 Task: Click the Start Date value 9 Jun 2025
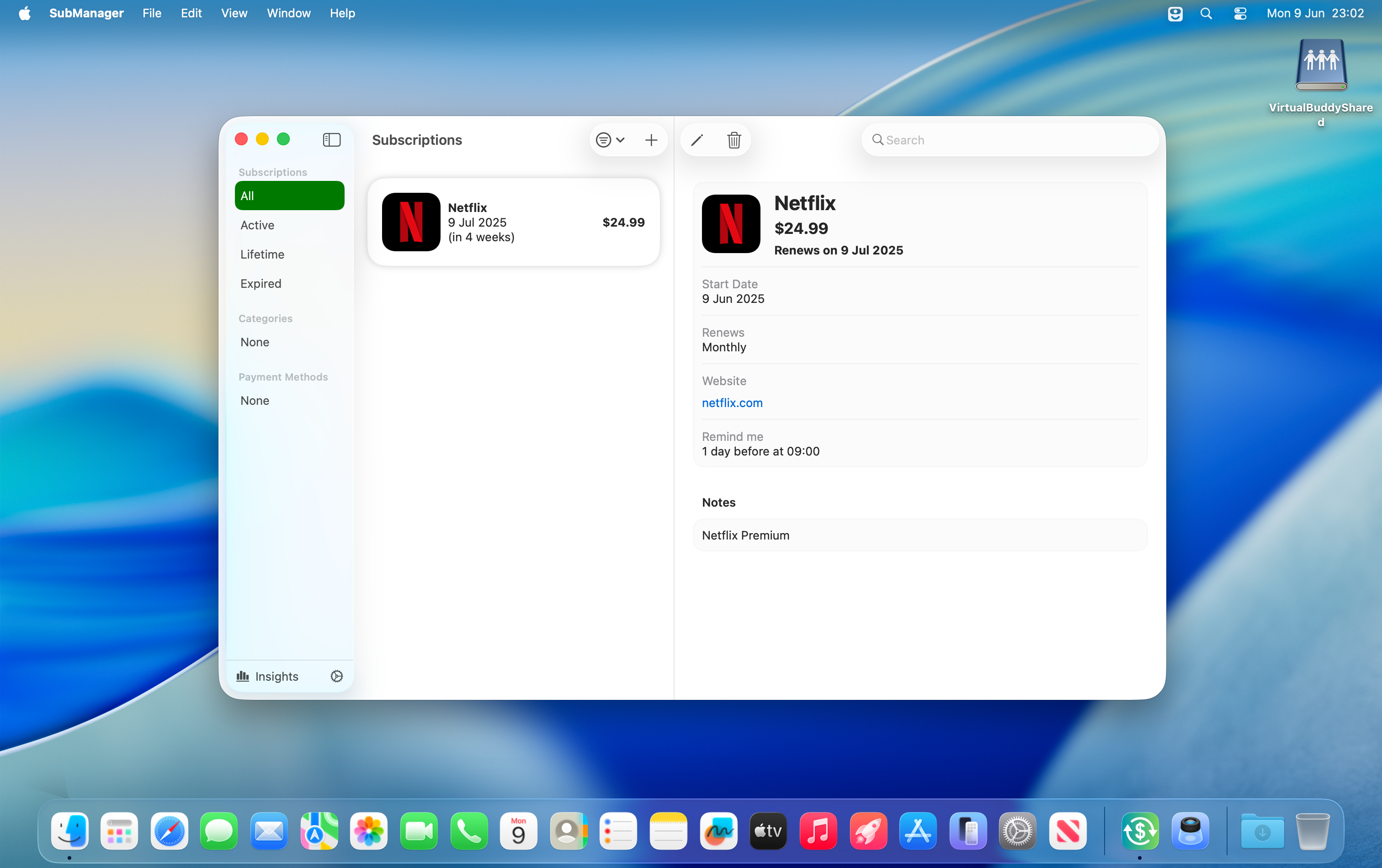(733, 299)
